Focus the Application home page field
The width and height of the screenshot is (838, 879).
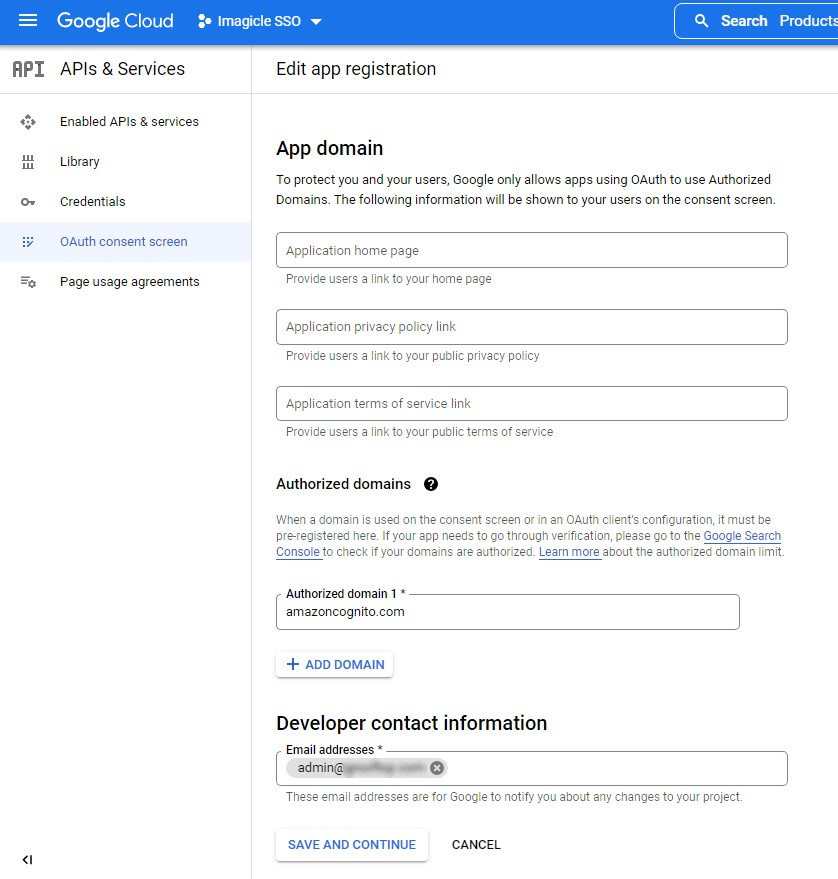(x=531, y=250)
